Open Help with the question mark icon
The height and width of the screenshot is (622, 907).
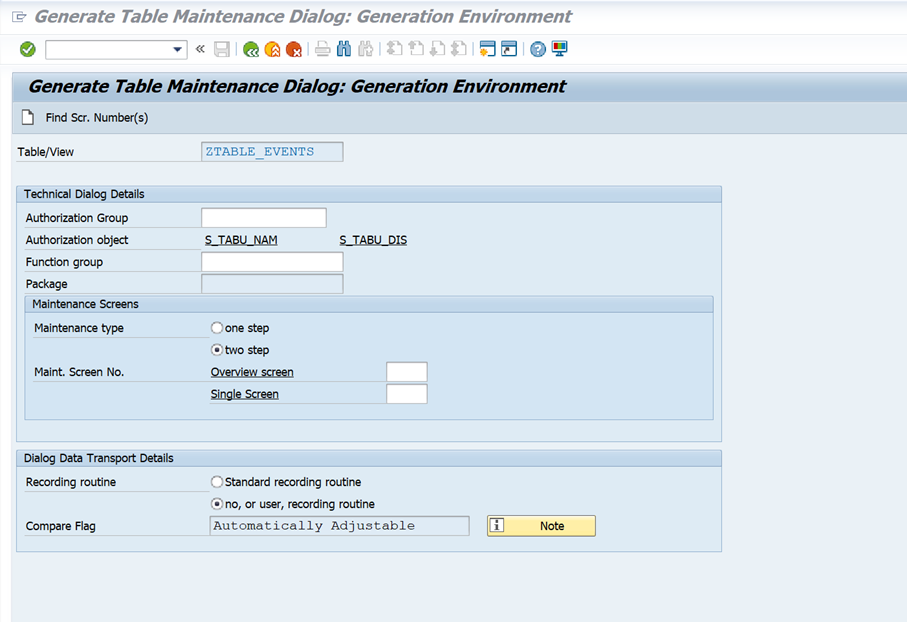538,49
